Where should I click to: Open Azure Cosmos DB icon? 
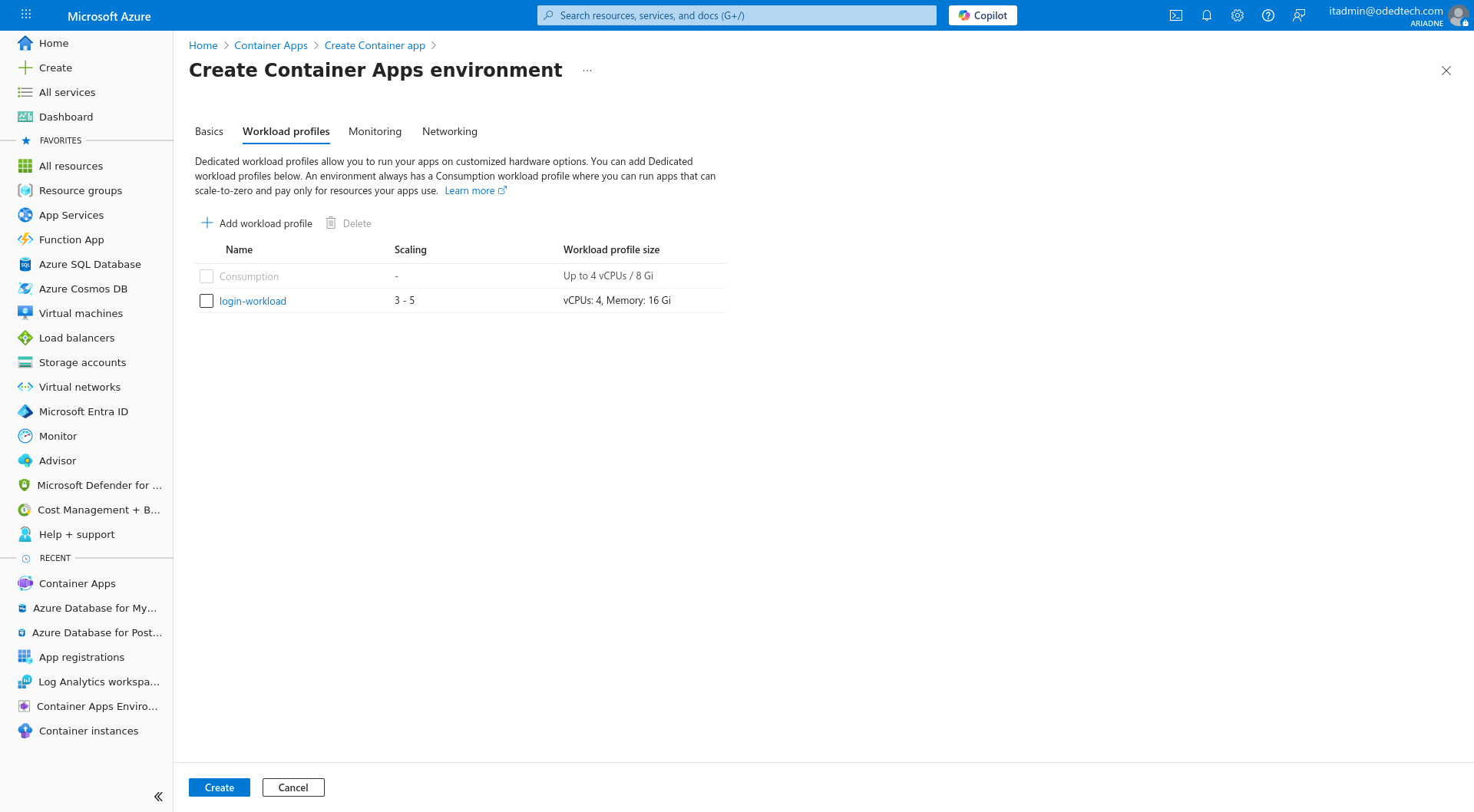[25, 289]
